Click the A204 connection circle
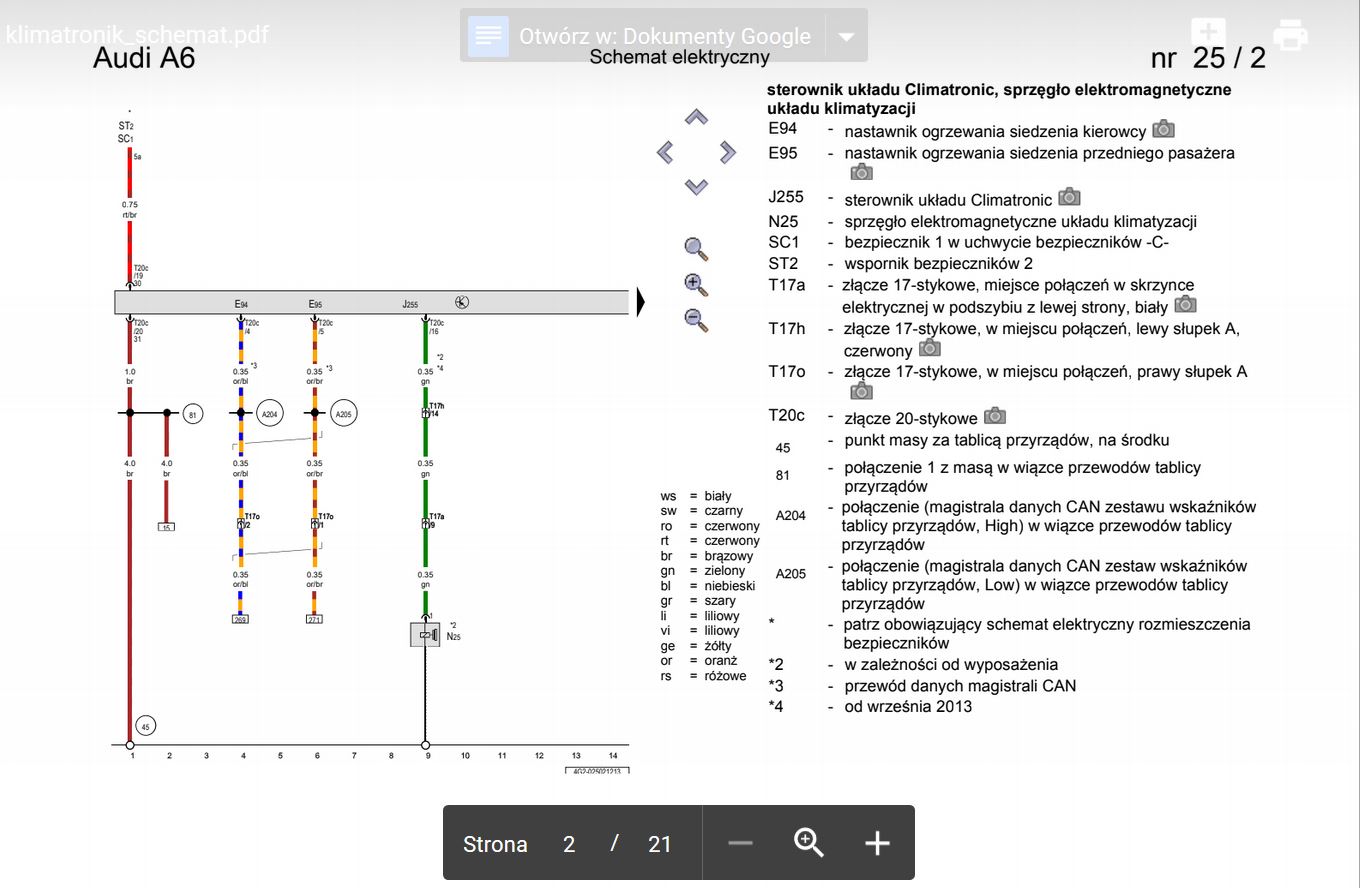Viewport: 1360px width, 888px height. tap(270, 412)
